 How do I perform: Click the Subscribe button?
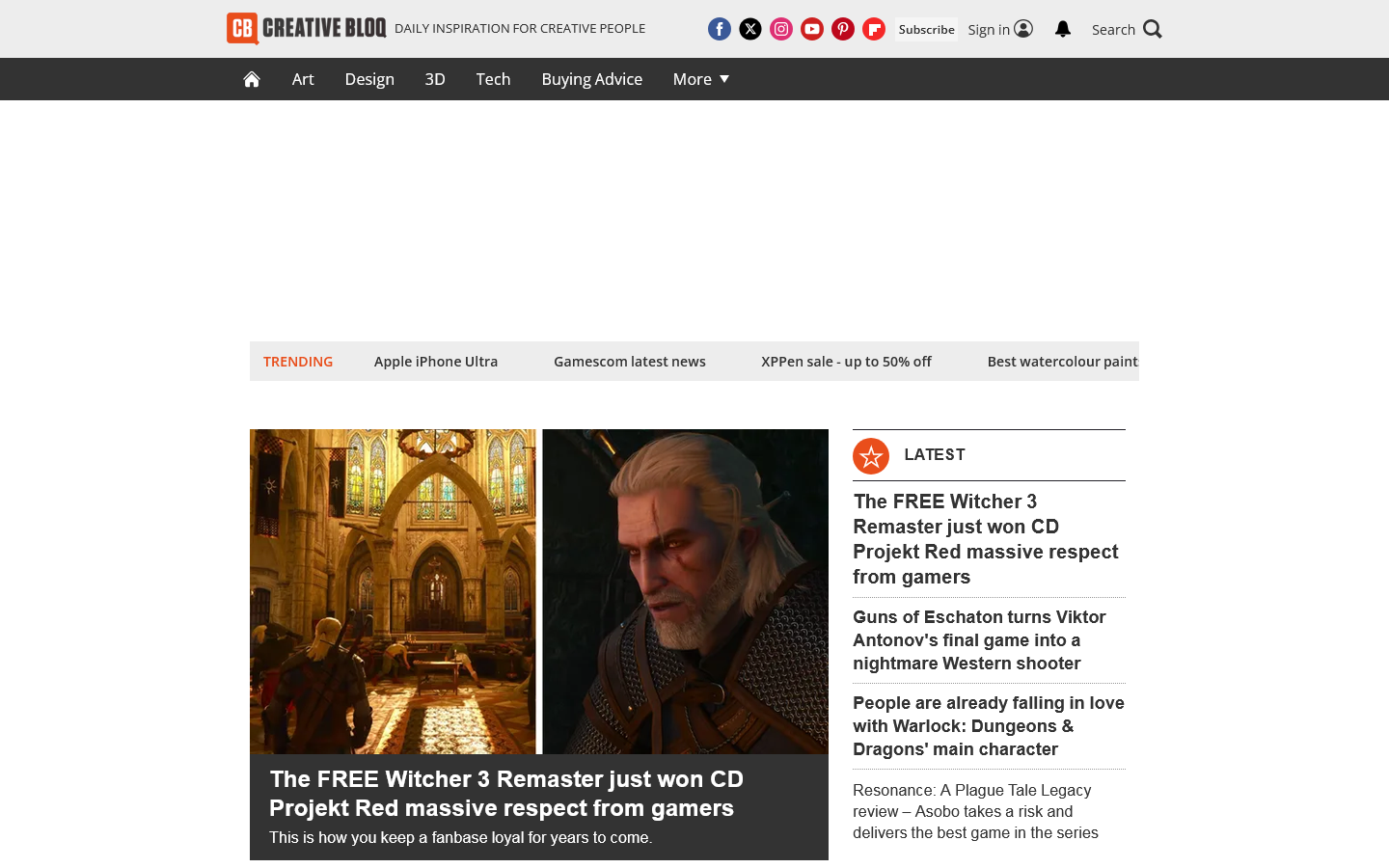(x=927, y=29)
